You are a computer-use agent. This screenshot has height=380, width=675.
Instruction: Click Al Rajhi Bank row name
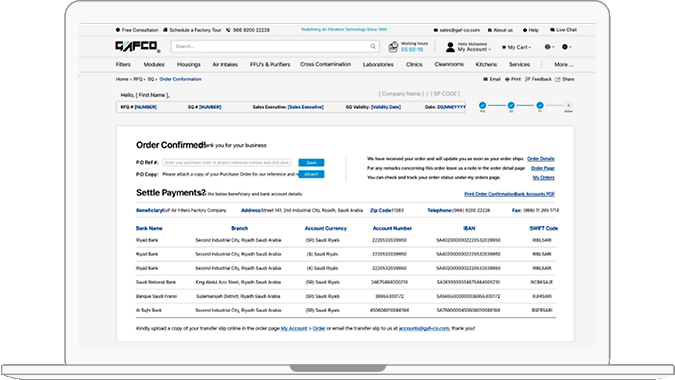149,310
